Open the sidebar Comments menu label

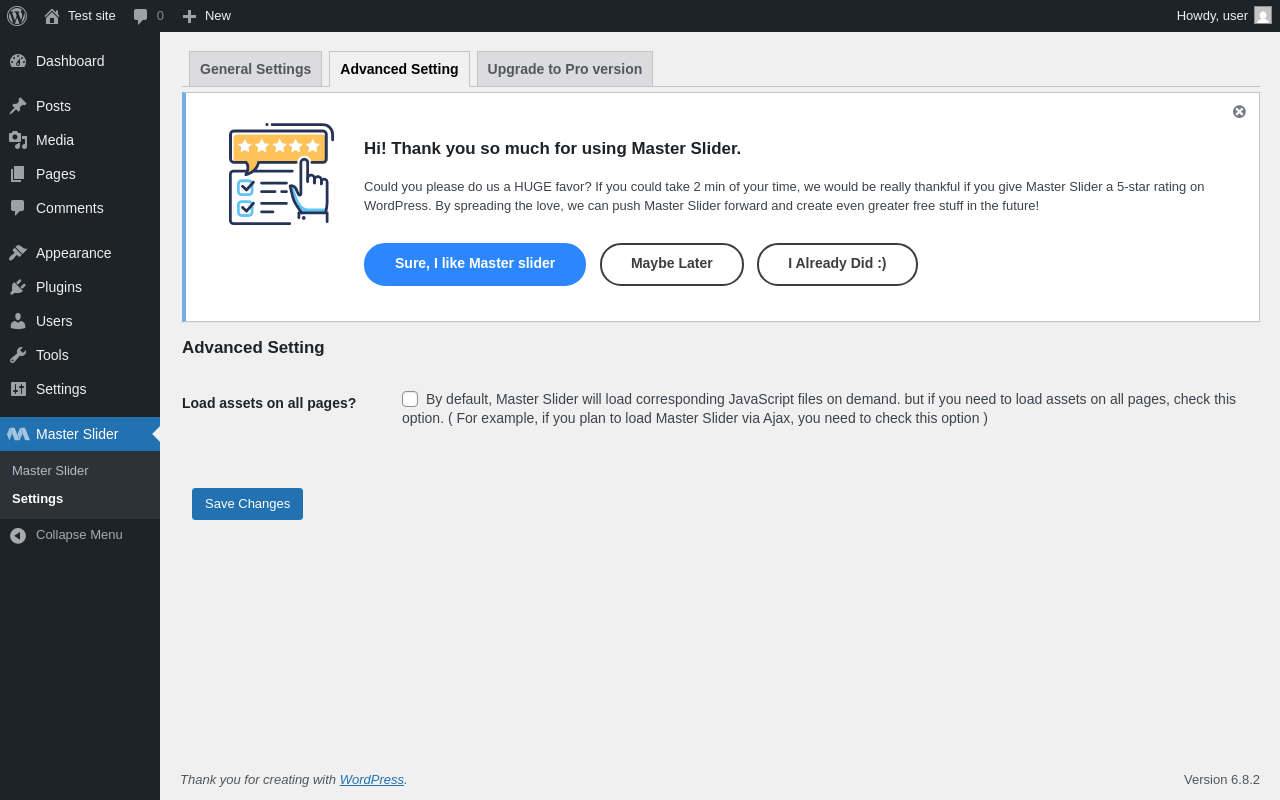pos(70,208)
